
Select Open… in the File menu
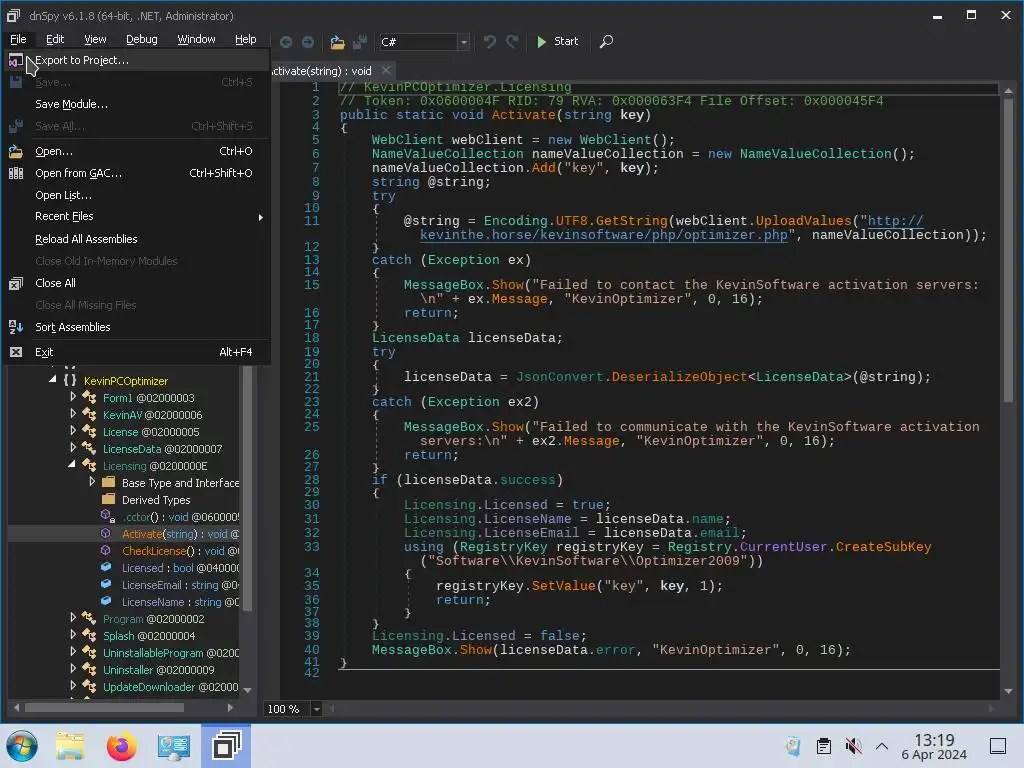tap(136, 151)
